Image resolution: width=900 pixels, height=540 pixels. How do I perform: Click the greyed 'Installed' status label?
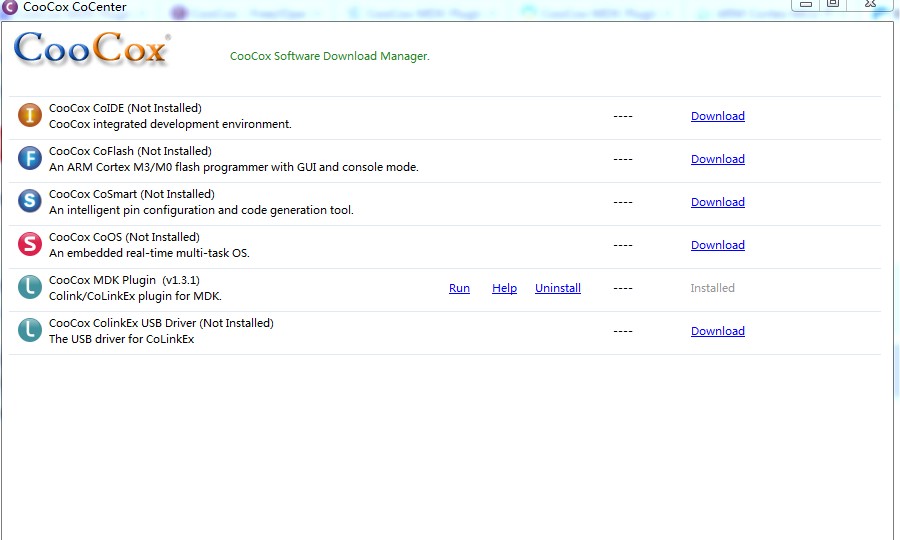point(712,288)
